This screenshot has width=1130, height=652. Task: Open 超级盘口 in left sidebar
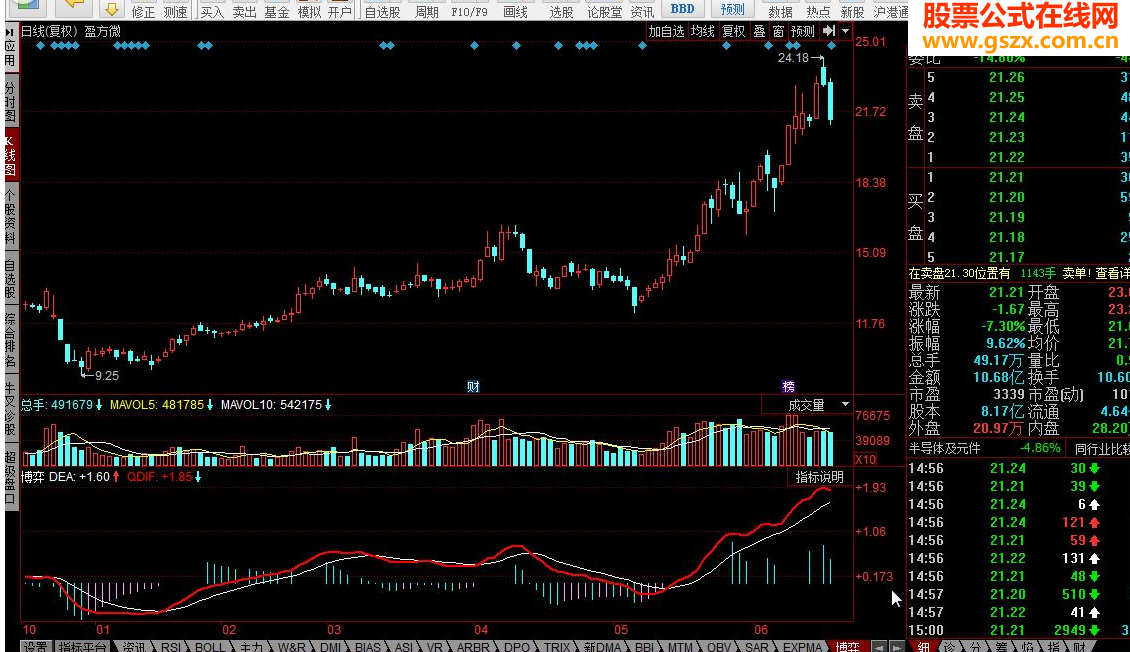pos(10,477)
